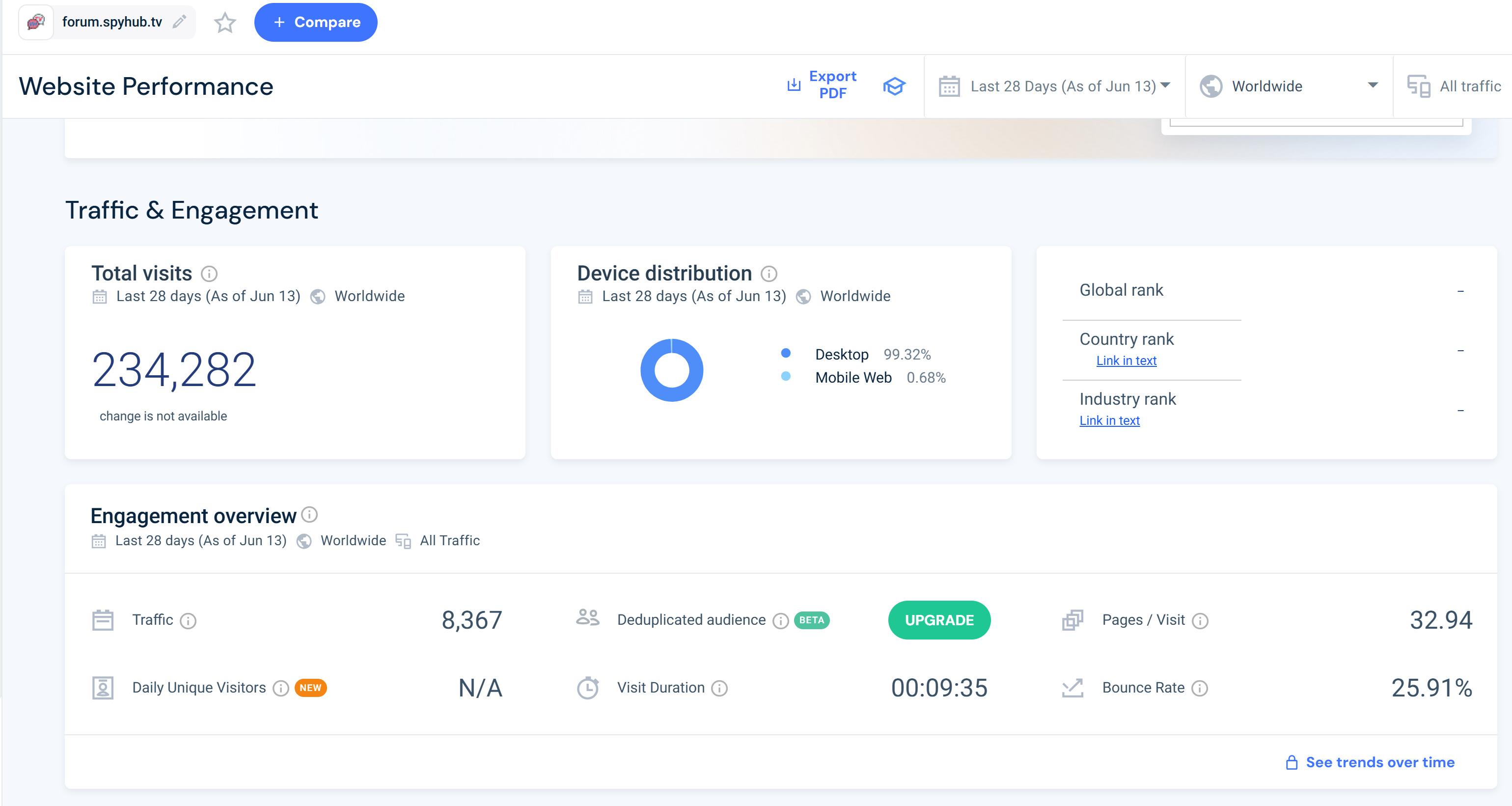The width and height of the screenshot is (1512, 806).
Task: Click the Daily Unique Visitors info icon
Action: 281,688
